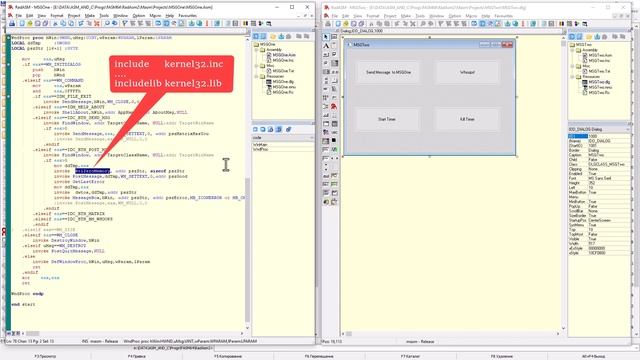Open Edit menu in MSGOne window
The height and width of the screenshot is (360, 640).
29,16
